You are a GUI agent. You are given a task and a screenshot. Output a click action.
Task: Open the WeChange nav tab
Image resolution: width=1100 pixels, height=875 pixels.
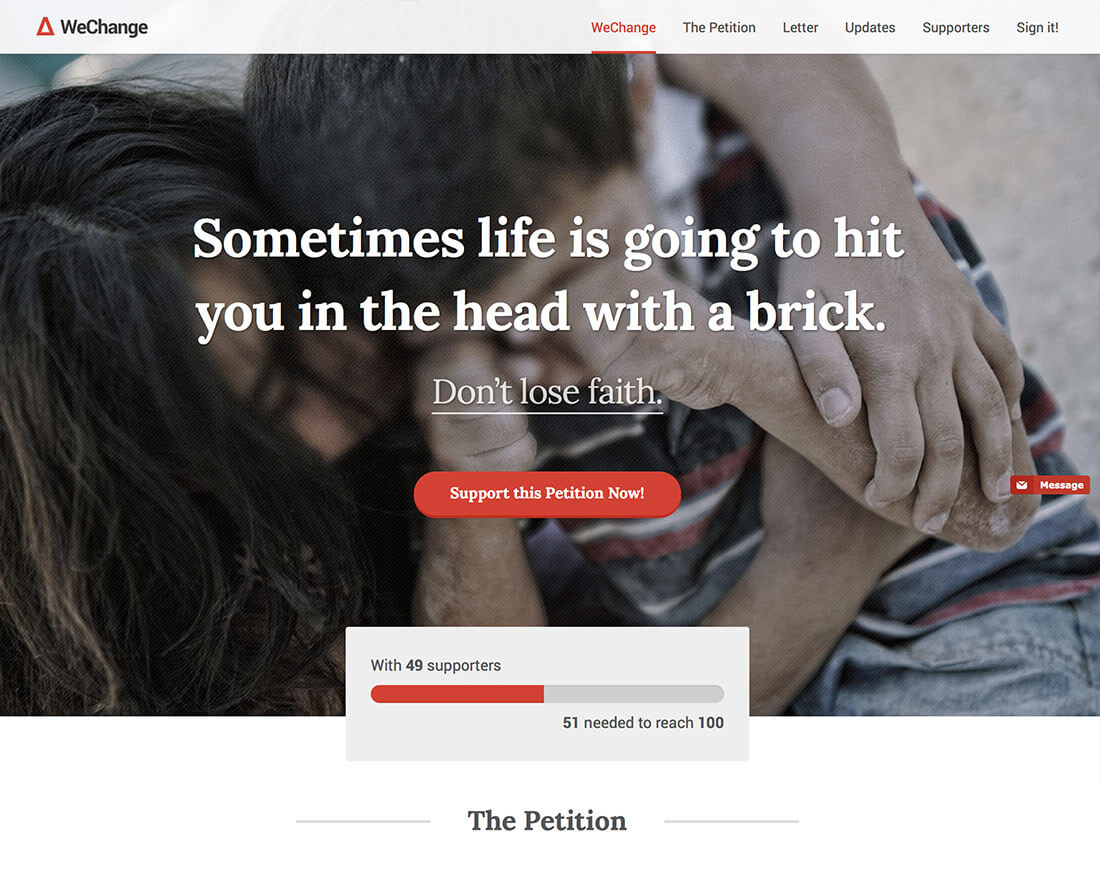[x=623, y=27]
